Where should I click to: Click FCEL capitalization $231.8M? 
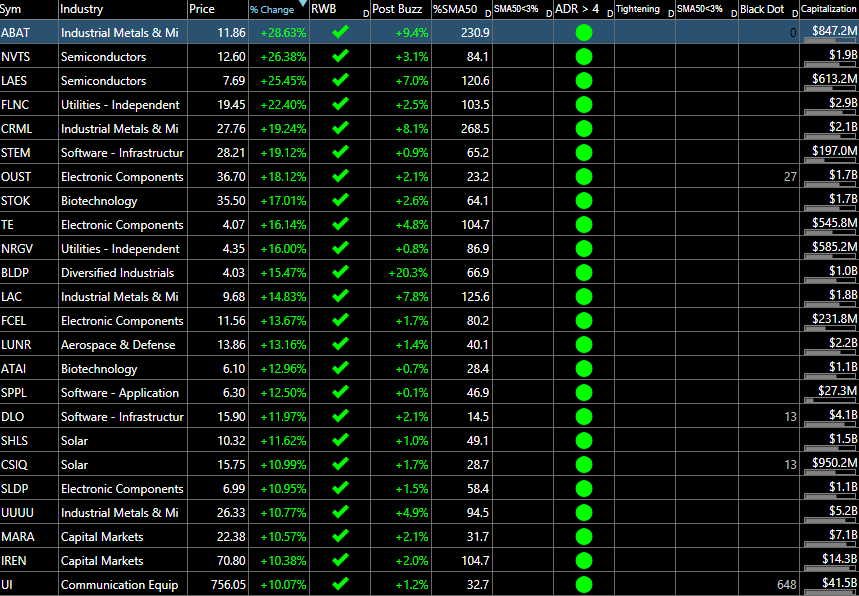834,318
